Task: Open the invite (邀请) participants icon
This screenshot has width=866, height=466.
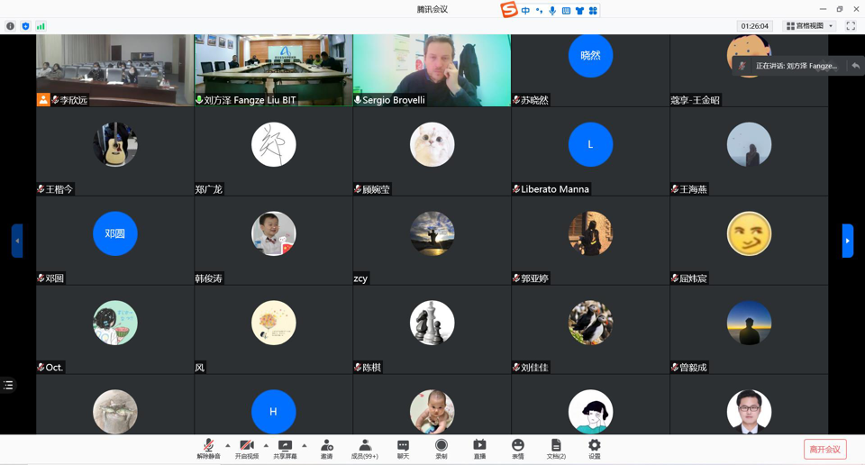Action: coord(326,447)
